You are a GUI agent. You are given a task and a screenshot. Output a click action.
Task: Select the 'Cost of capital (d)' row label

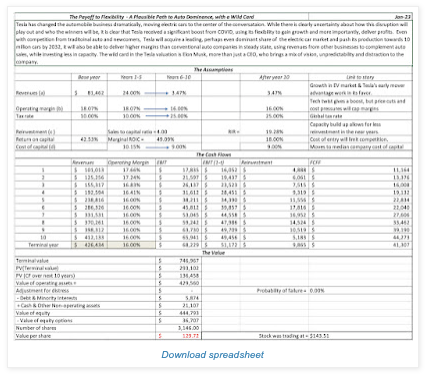pos(35,147)
